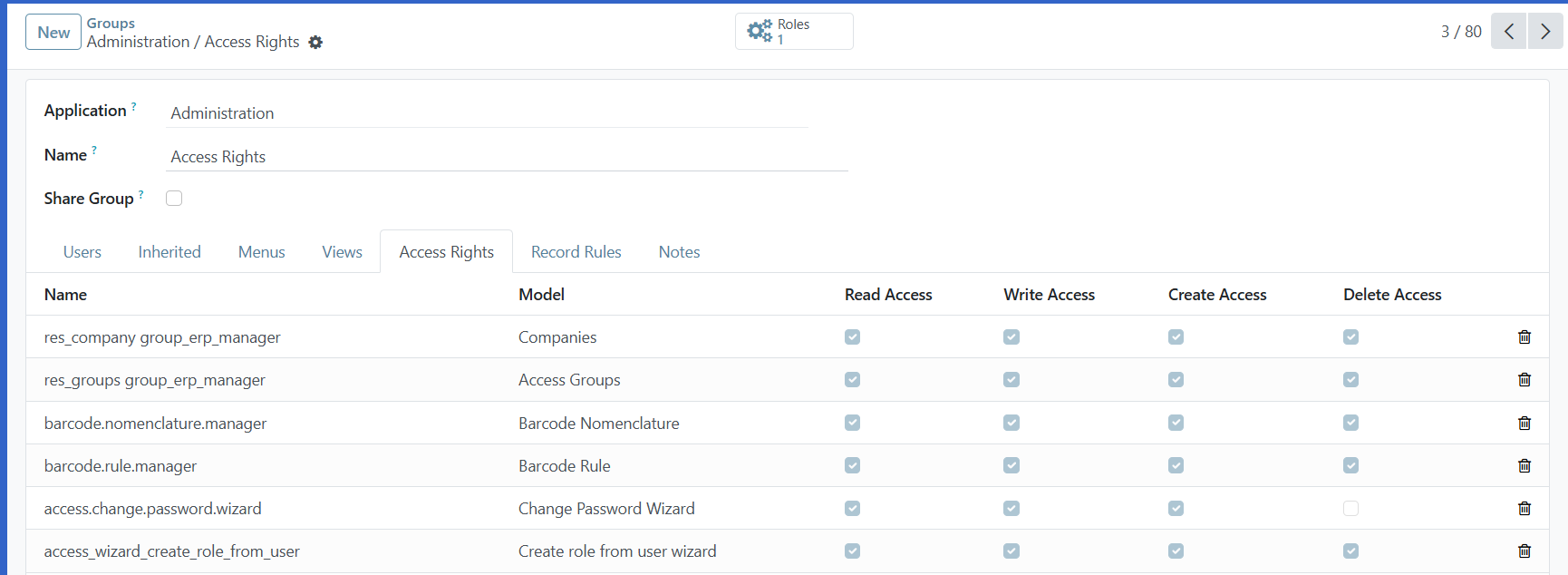Toggle Create Access for Barcode Nomenclature

coord(1176,423)
